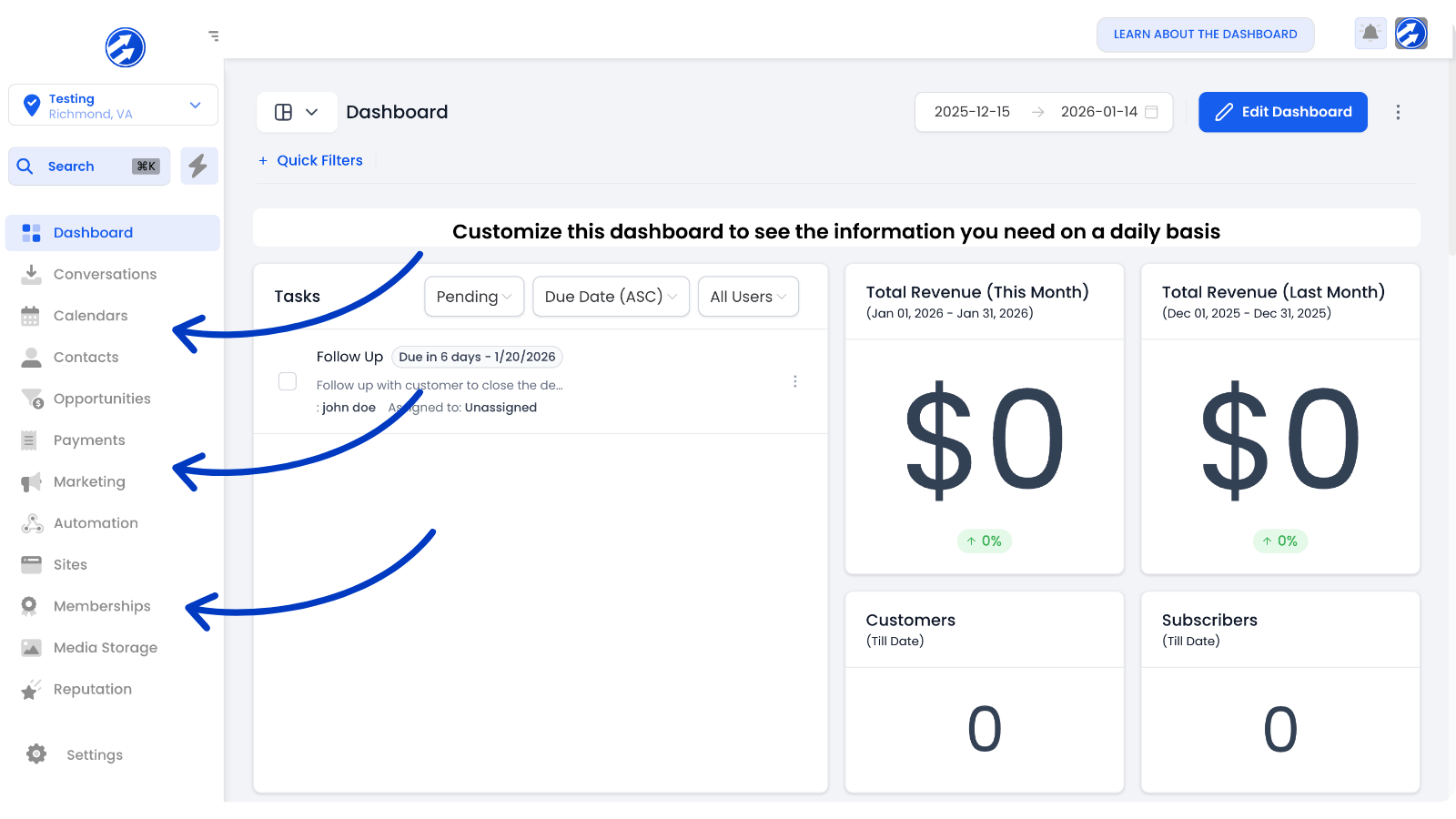
Task: Go to Dashboard in sidebar
Action: click(113, 233)
